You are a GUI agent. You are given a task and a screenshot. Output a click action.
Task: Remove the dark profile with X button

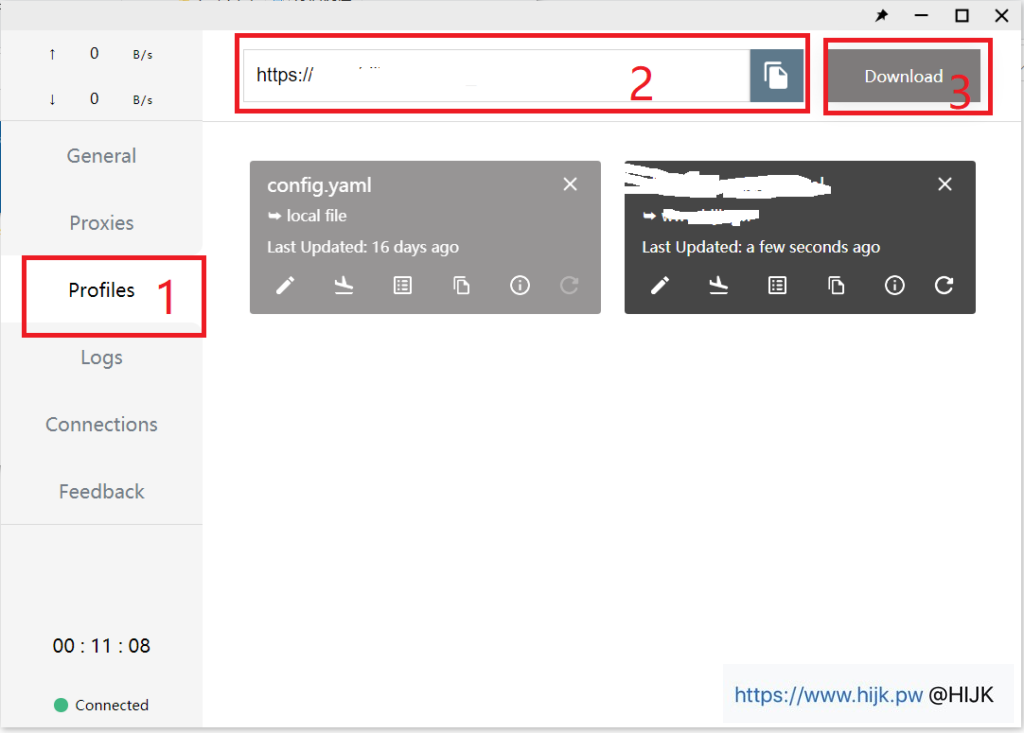(945, 184)
